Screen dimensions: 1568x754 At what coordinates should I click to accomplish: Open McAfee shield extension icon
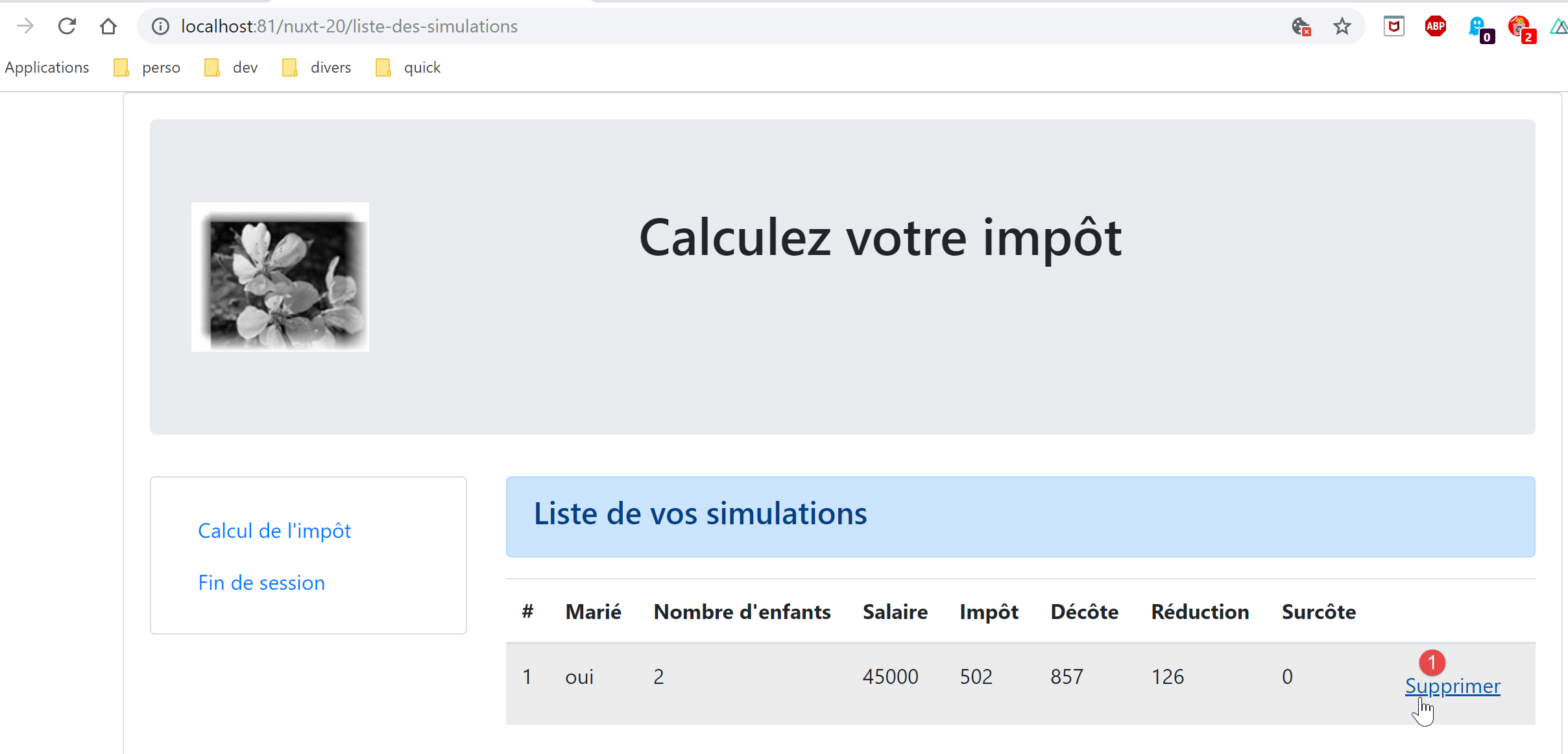coord(1393,26)
